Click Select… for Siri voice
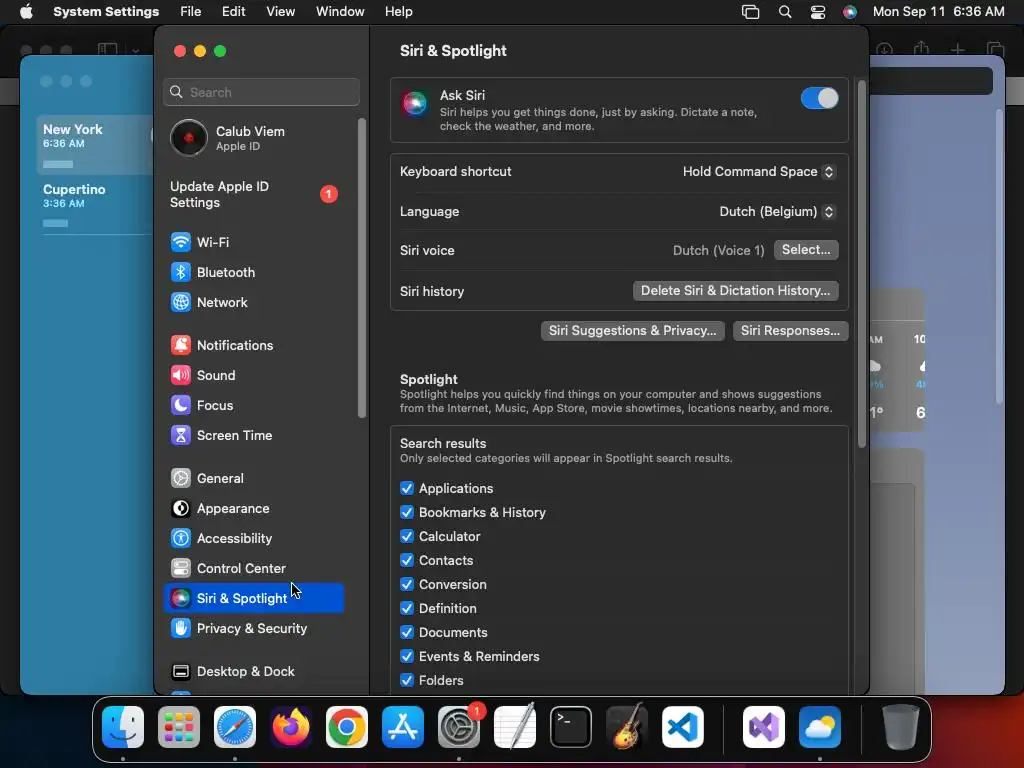Screen dimensions: 1024x768 click(x=806, y=250)
